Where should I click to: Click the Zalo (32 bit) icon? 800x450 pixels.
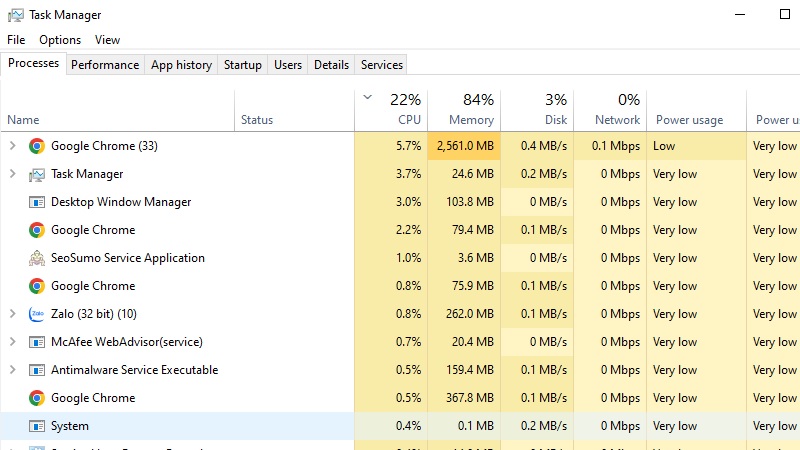pyautogui.click(x=37, y=314)
